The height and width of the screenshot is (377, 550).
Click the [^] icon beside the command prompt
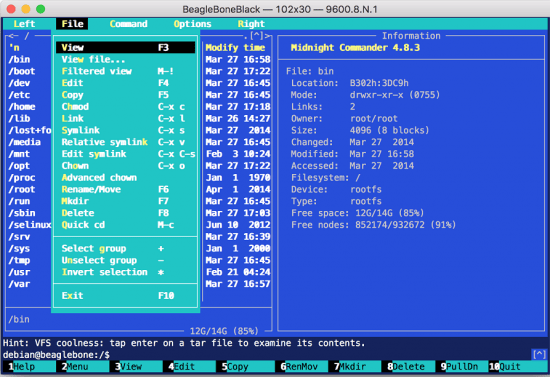click(539, 354)
